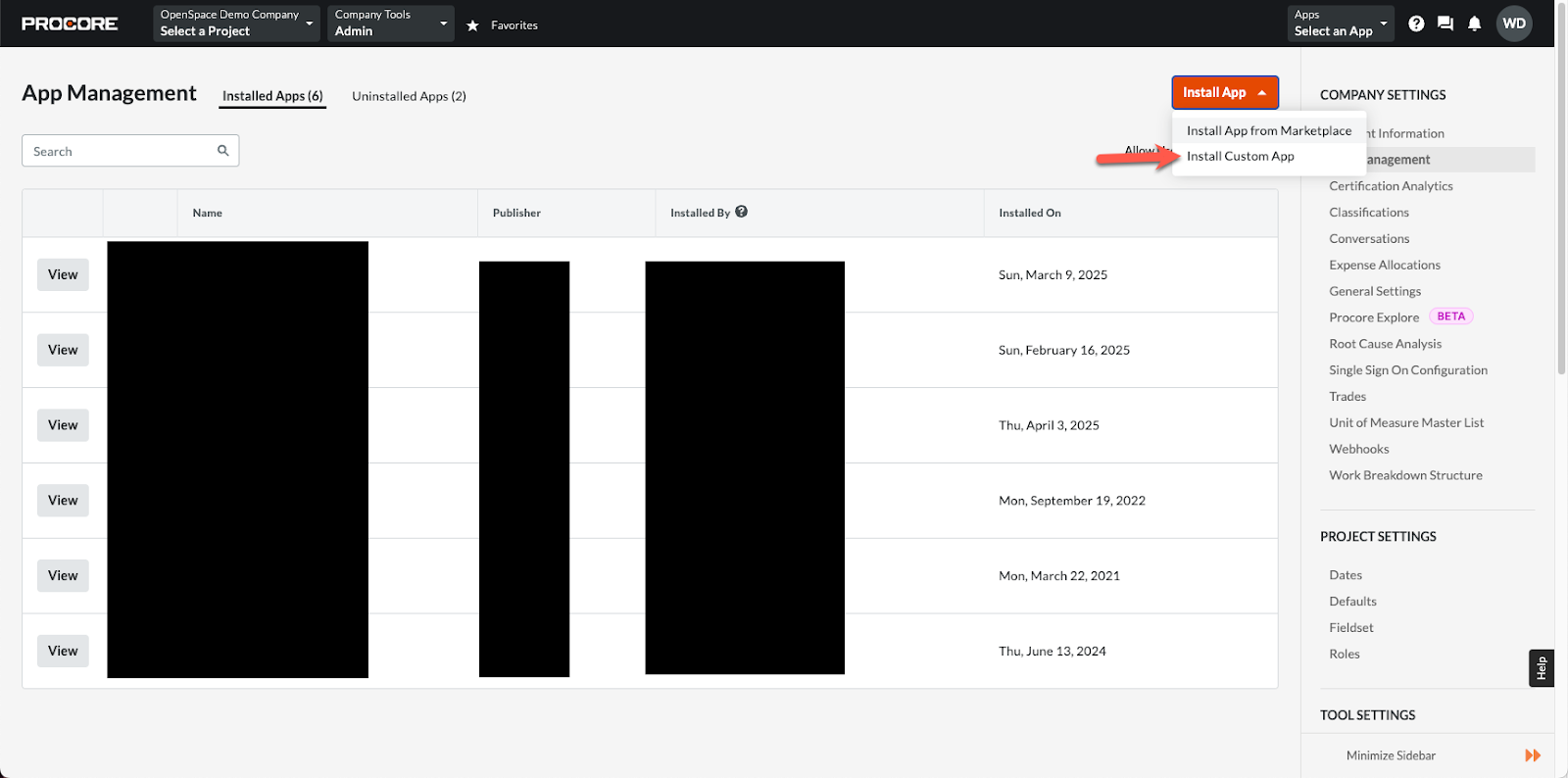This screenshot has height=778, width=1568.
Task: Open the WD user avatar menu
Action: (x=1514, y=24)
